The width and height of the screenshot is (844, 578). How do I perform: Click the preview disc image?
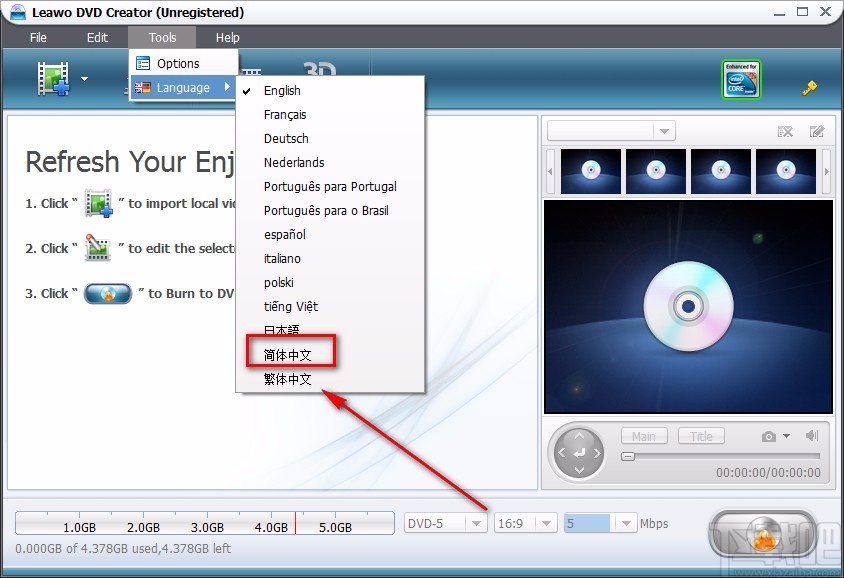688,306
